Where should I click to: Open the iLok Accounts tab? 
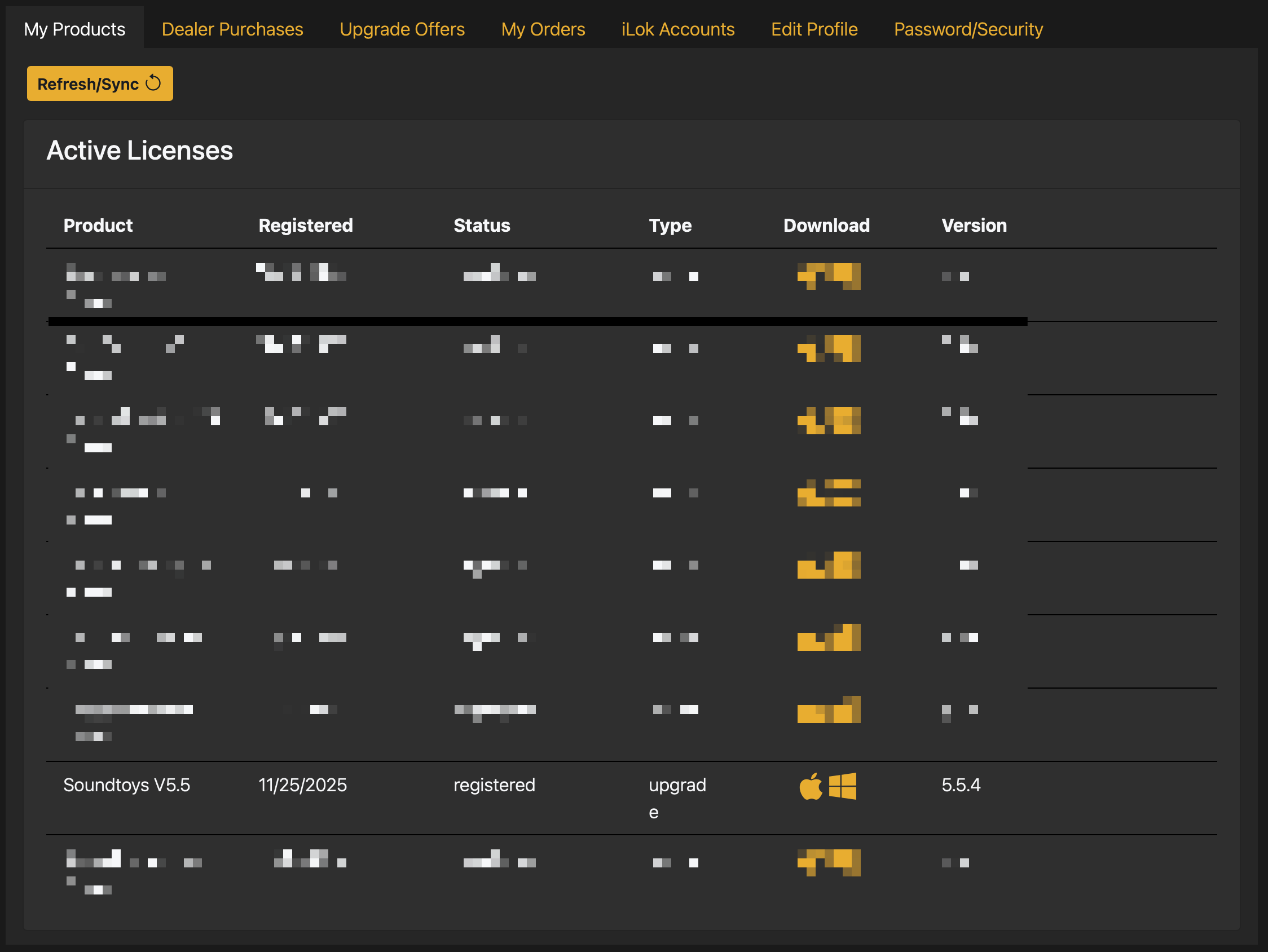pyautogui.click(x=677, y=29)
